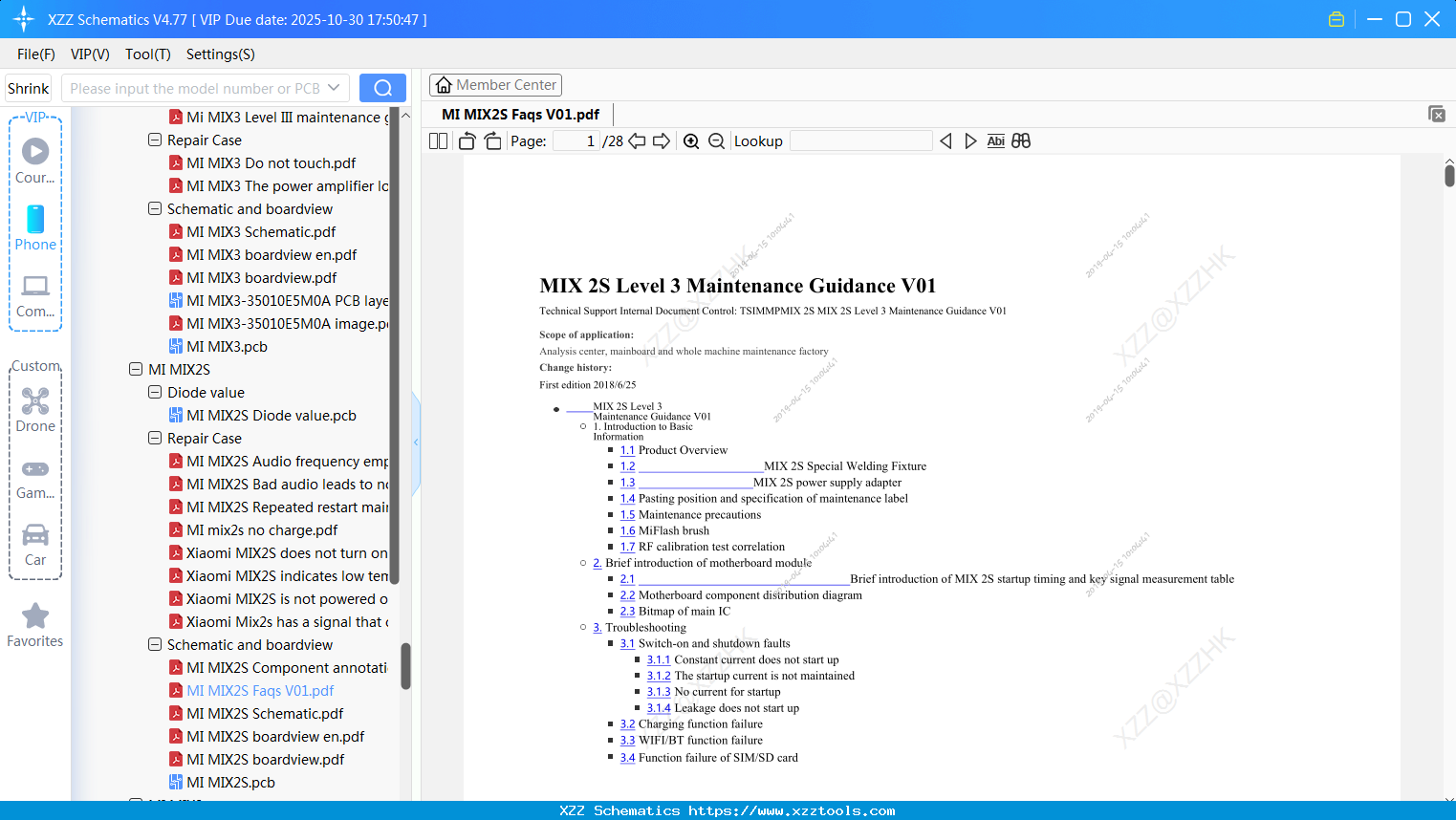Viewport: 1456px width, 820px height.
Task: Open the Courses sidebar category
Action: tap(35, 162)
